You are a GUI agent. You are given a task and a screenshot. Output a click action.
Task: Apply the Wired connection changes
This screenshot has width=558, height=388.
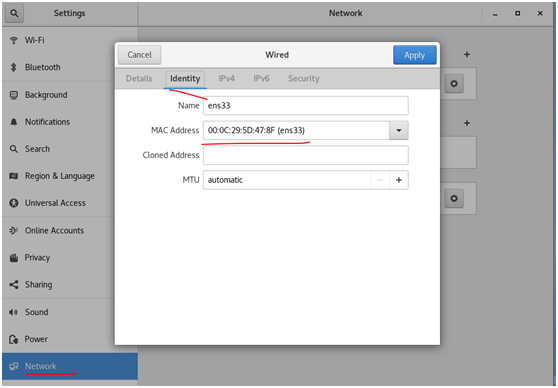pos(415,55)
